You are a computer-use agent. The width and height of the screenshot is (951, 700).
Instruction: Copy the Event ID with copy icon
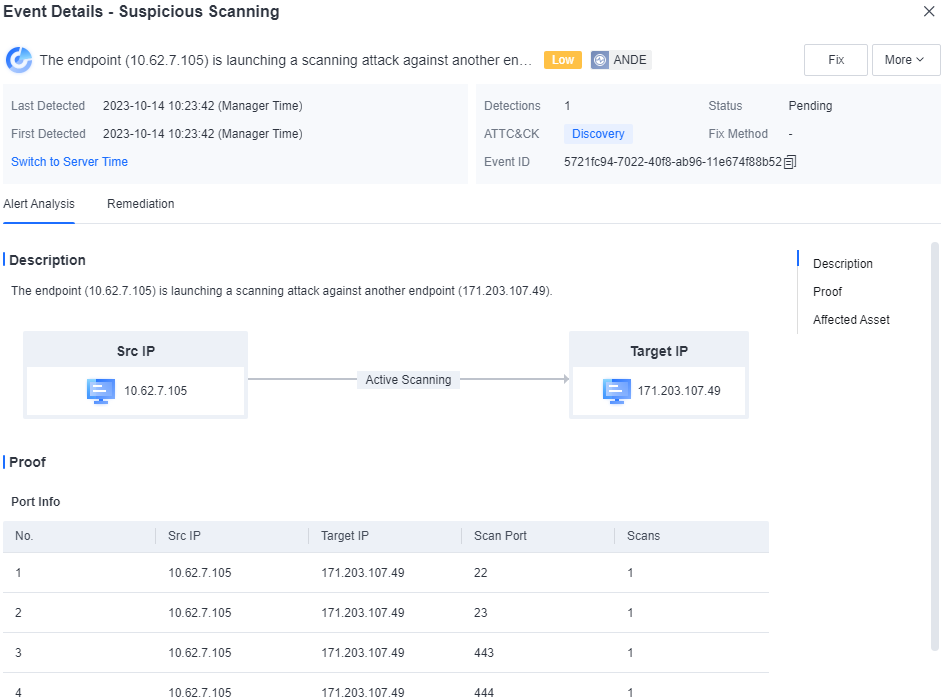click(x=790, y=162)
